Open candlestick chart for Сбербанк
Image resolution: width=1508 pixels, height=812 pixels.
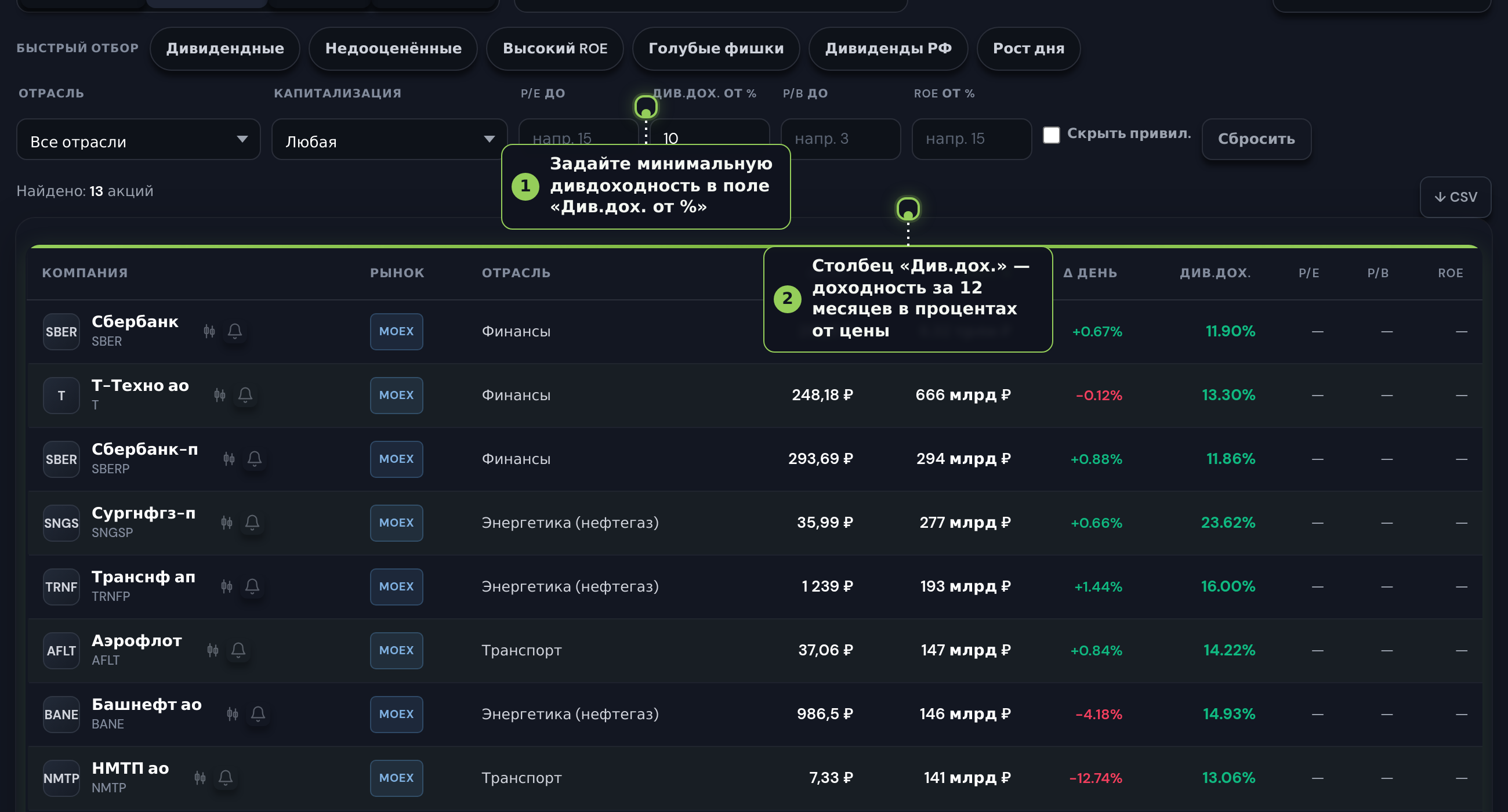click(x=209, y=331)
